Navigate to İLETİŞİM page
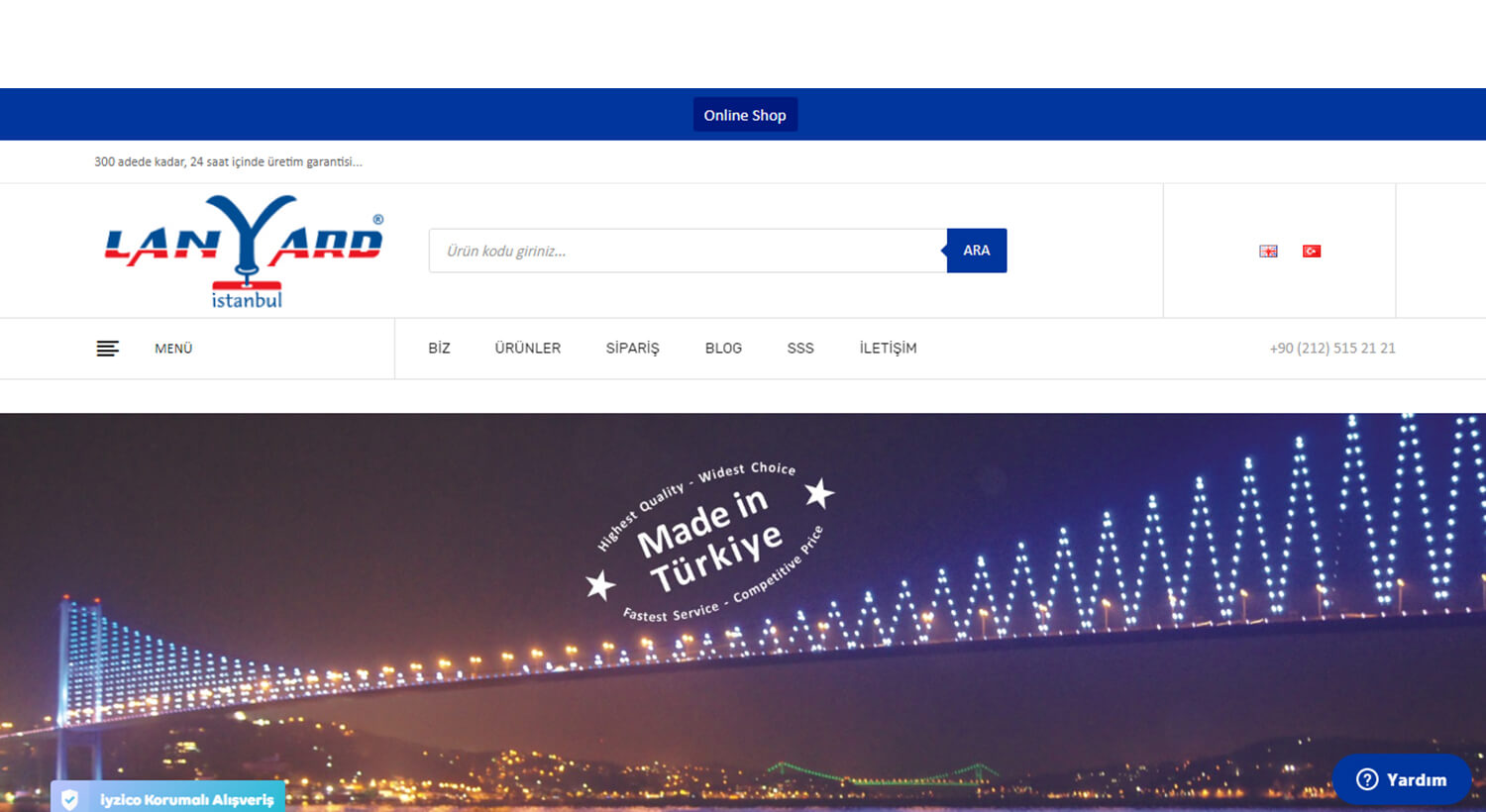 click(x=888, y=349)
